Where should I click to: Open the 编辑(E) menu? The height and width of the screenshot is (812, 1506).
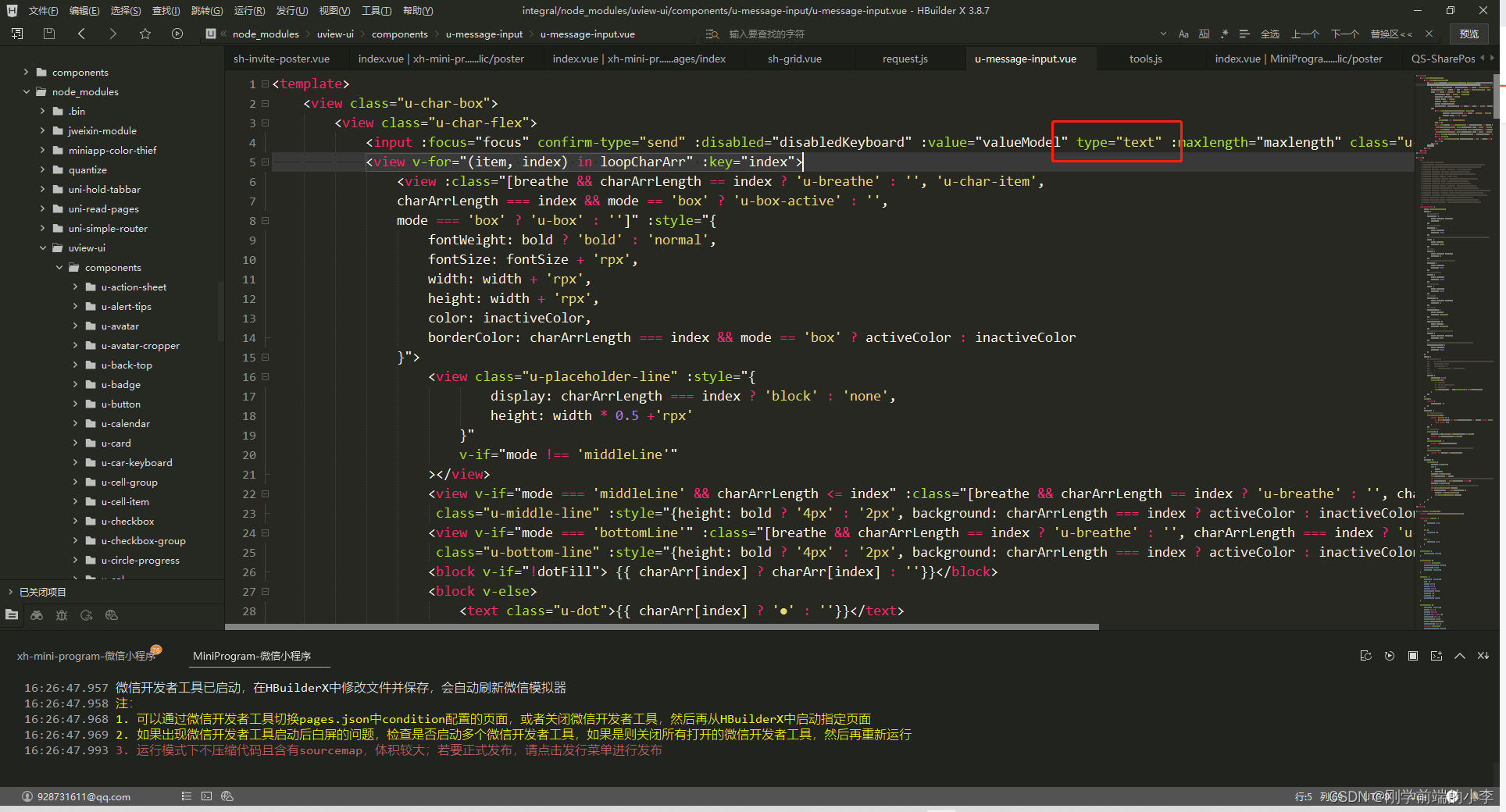click(84, 11)
